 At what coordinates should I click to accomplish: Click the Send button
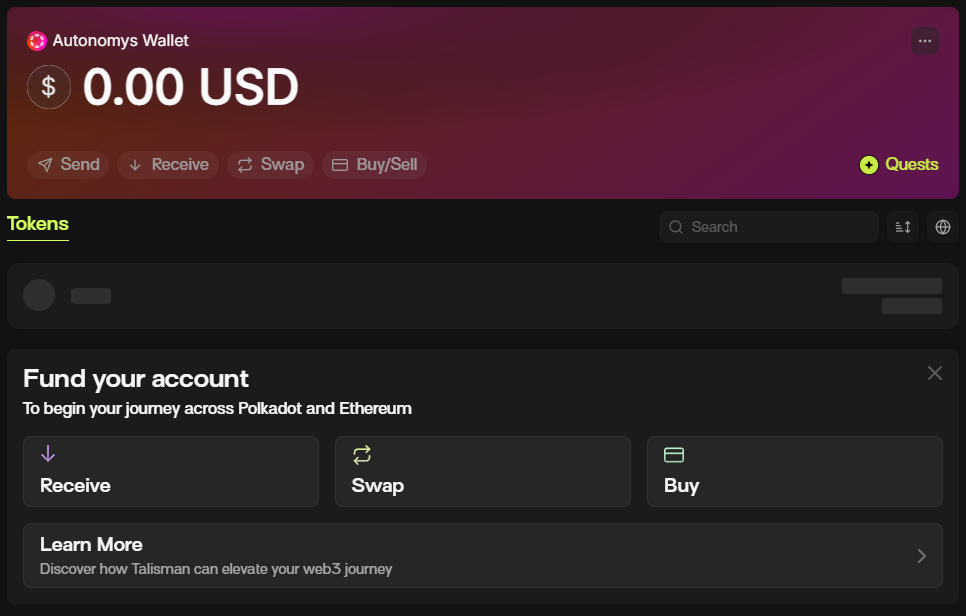pyautogui.click(x=69, y=165)
